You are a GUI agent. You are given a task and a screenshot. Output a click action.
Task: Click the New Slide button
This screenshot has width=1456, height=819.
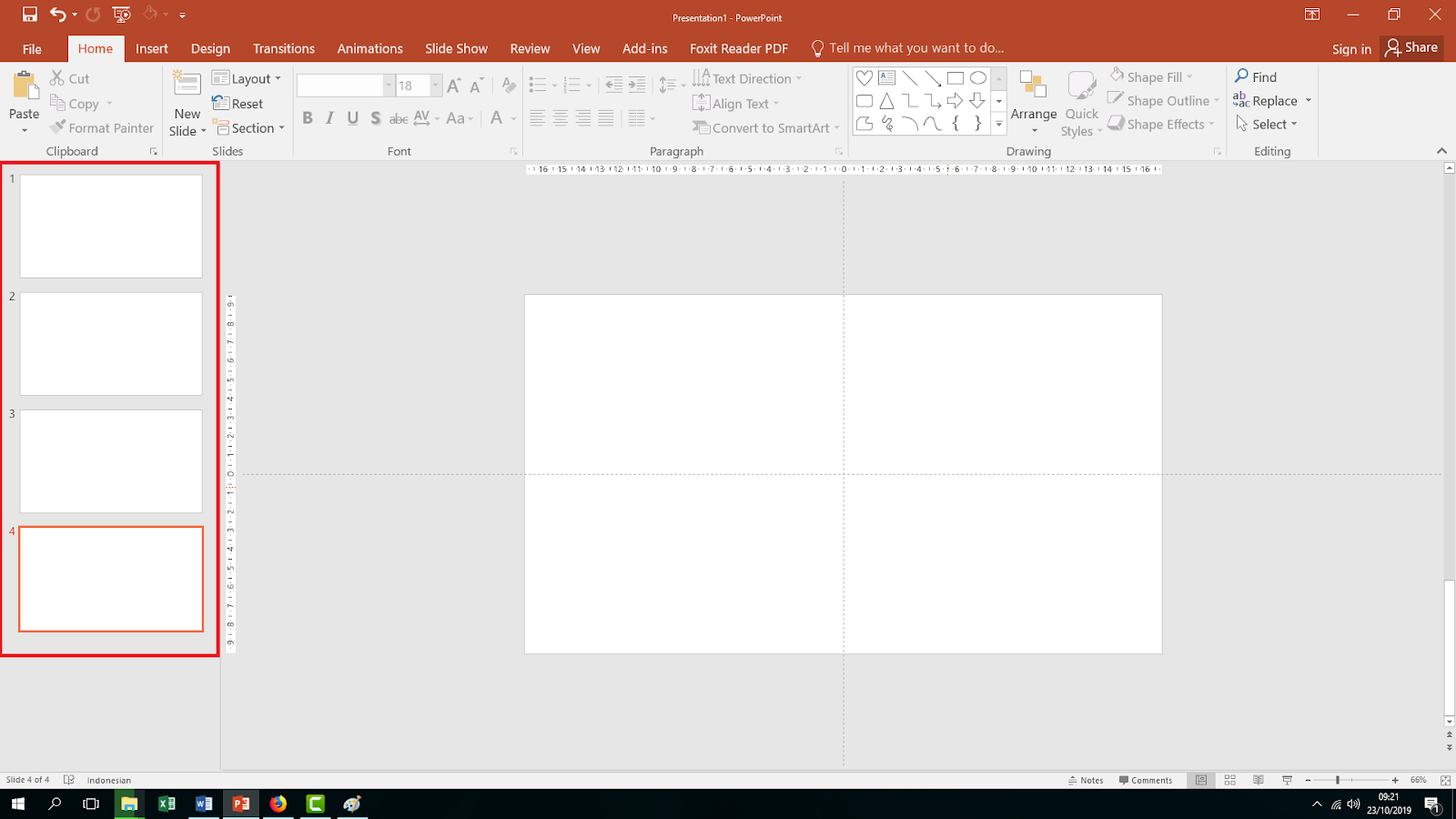[186, 102]
